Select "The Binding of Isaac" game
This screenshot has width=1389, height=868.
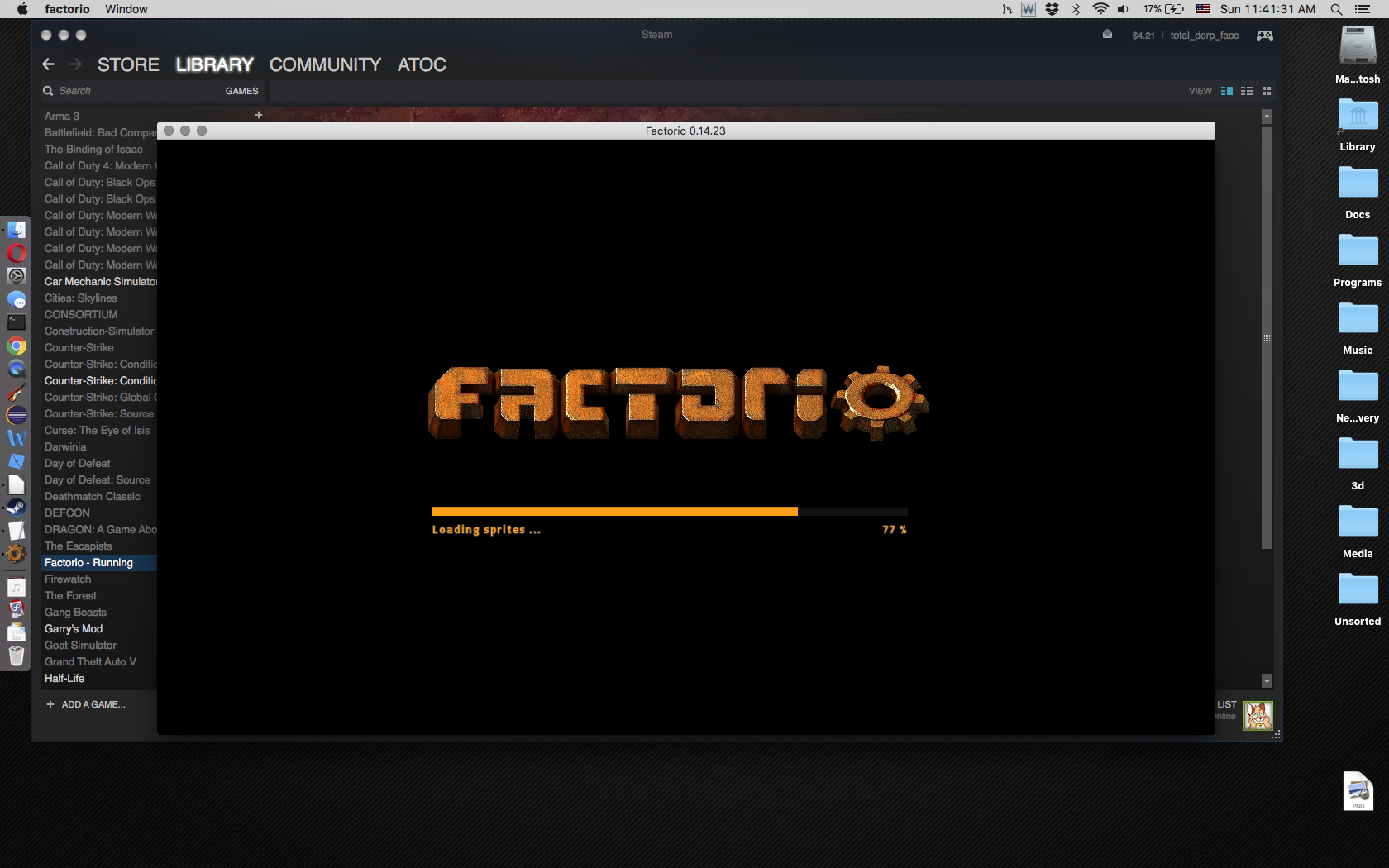(99, 150)
